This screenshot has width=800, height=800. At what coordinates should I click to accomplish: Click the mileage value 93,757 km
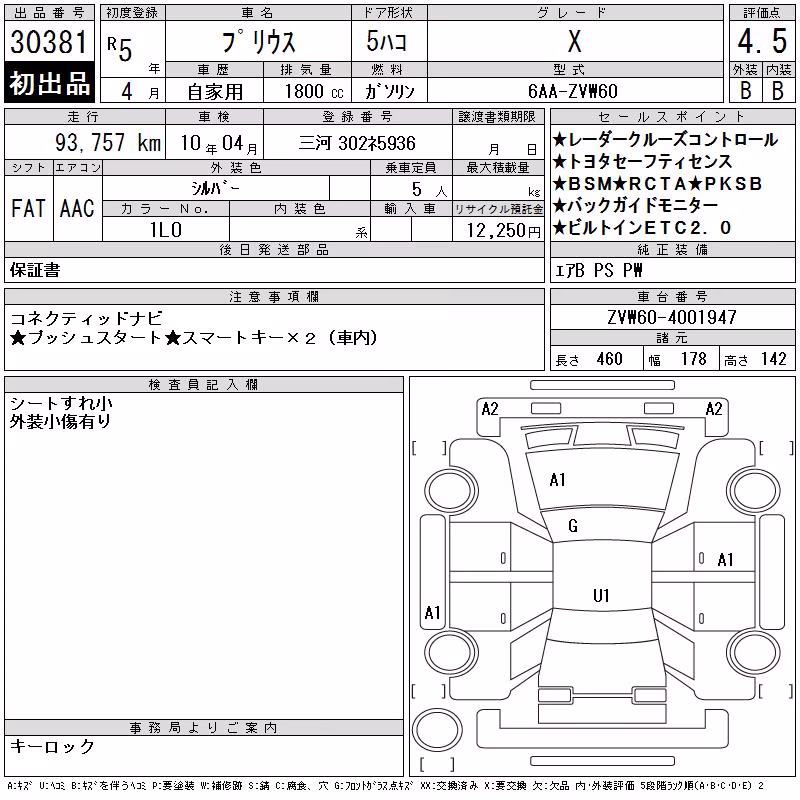pos(108,142)
